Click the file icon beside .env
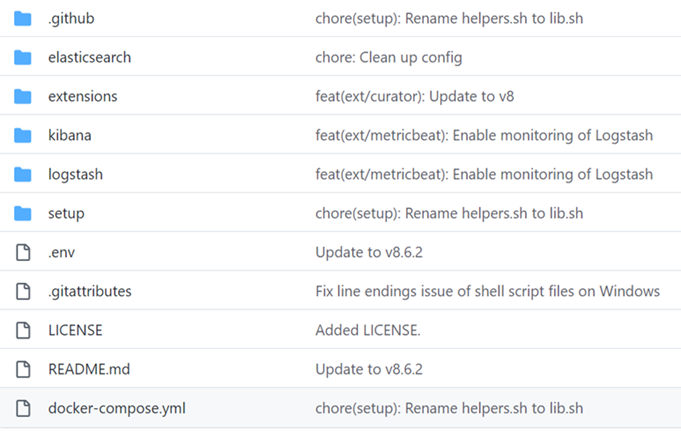The image size is (681, 431). click(x=23, y=253)
